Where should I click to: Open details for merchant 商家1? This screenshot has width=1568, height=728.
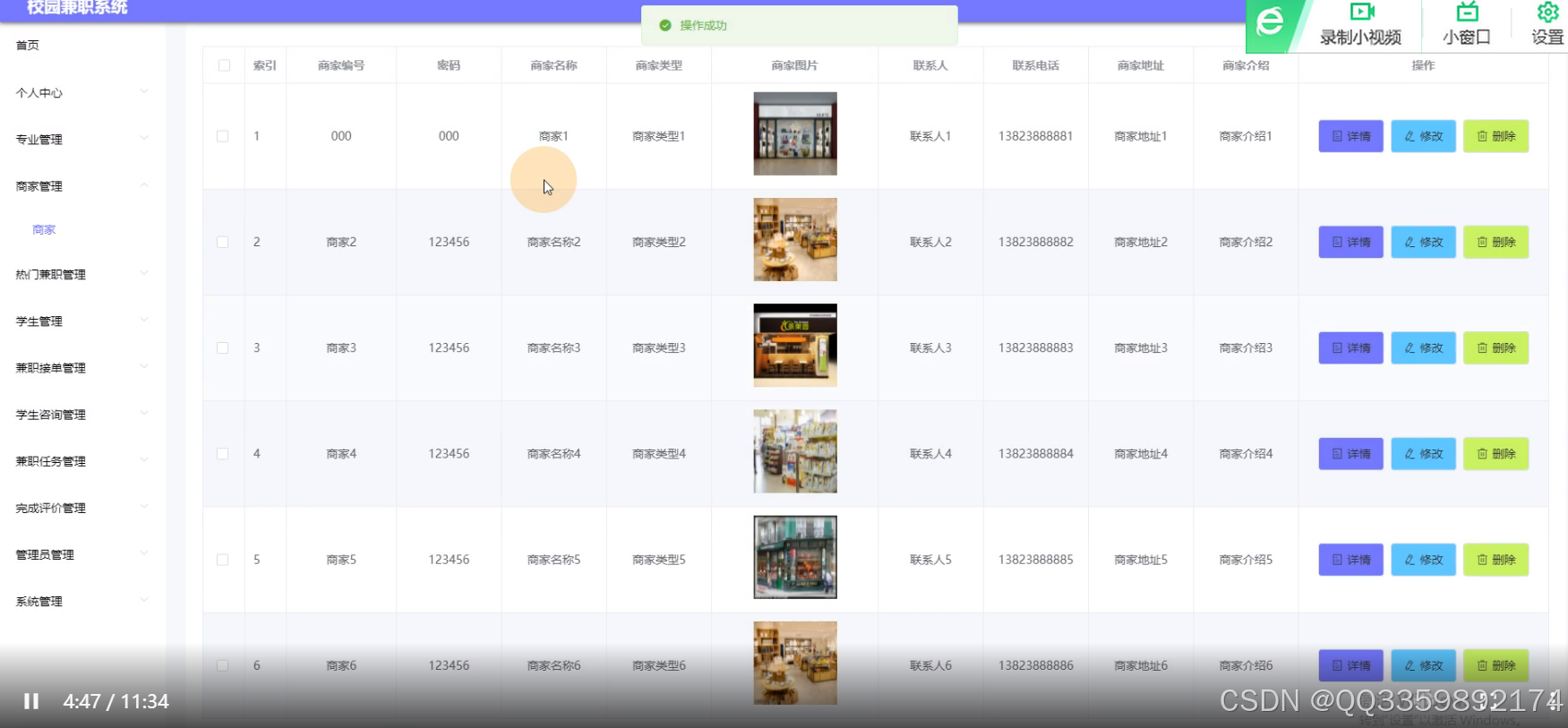pos(1350,136)
